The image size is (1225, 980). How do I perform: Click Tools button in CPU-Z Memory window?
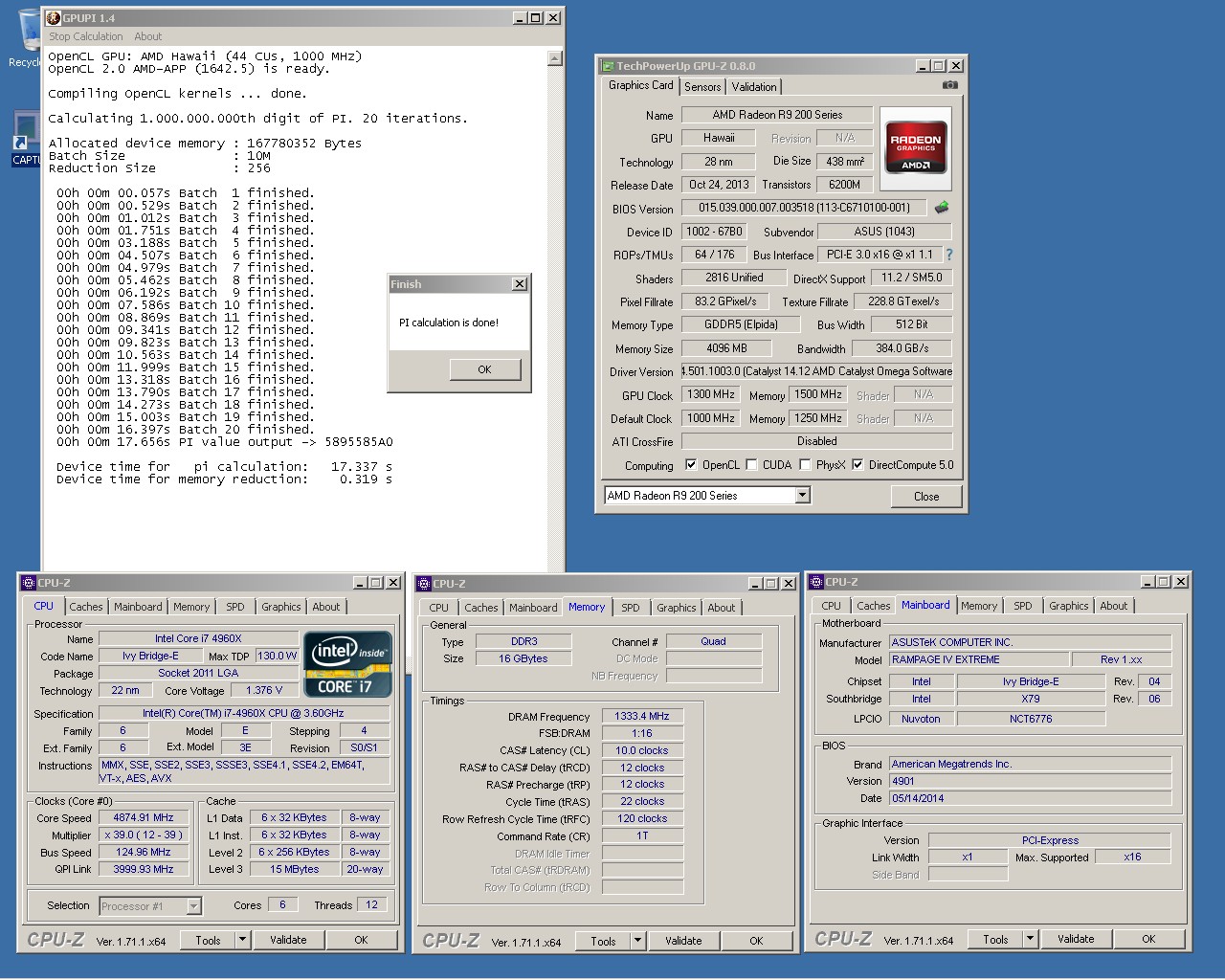coord(604,941)
